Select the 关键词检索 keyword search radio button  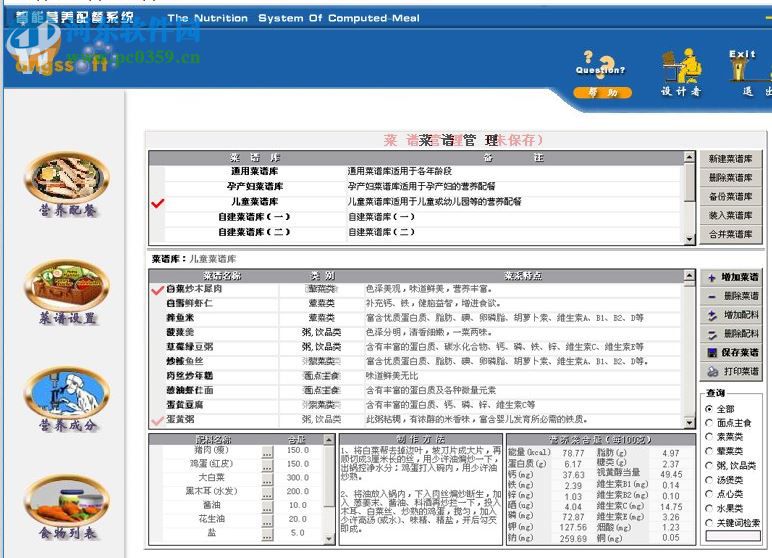pyautogui.click(x=709, y=523)
